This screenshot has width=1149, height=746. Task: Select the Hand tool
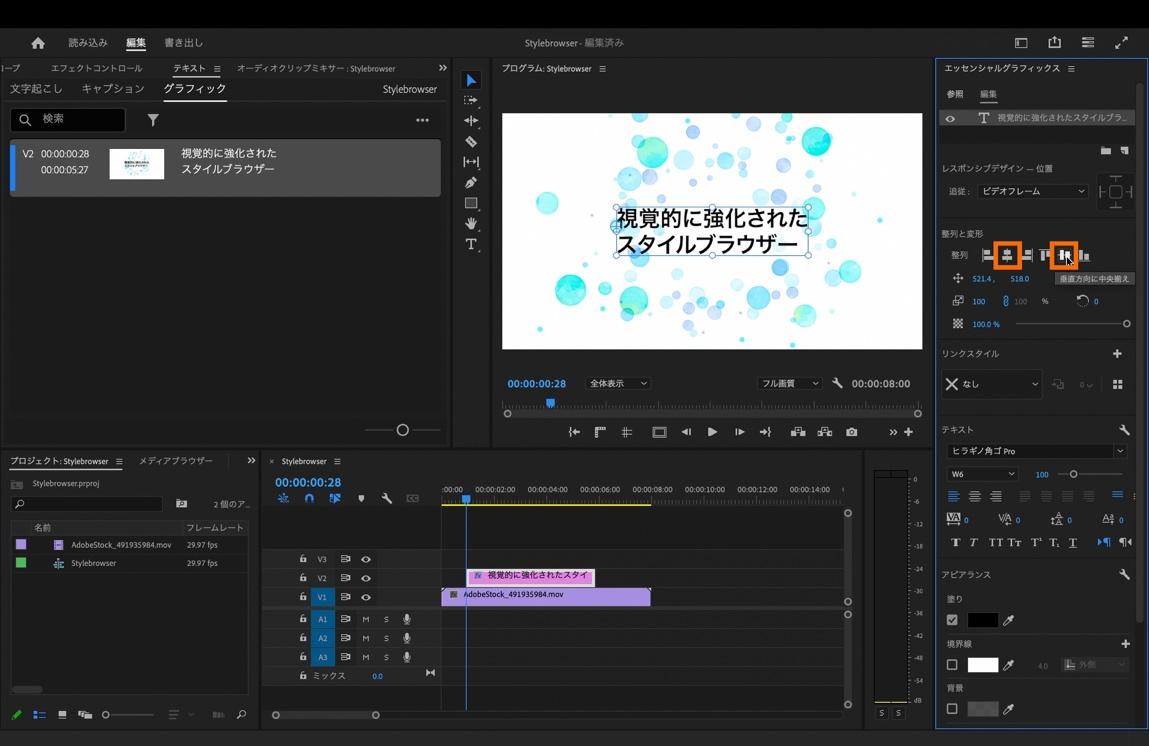click(x=471, y=224)
